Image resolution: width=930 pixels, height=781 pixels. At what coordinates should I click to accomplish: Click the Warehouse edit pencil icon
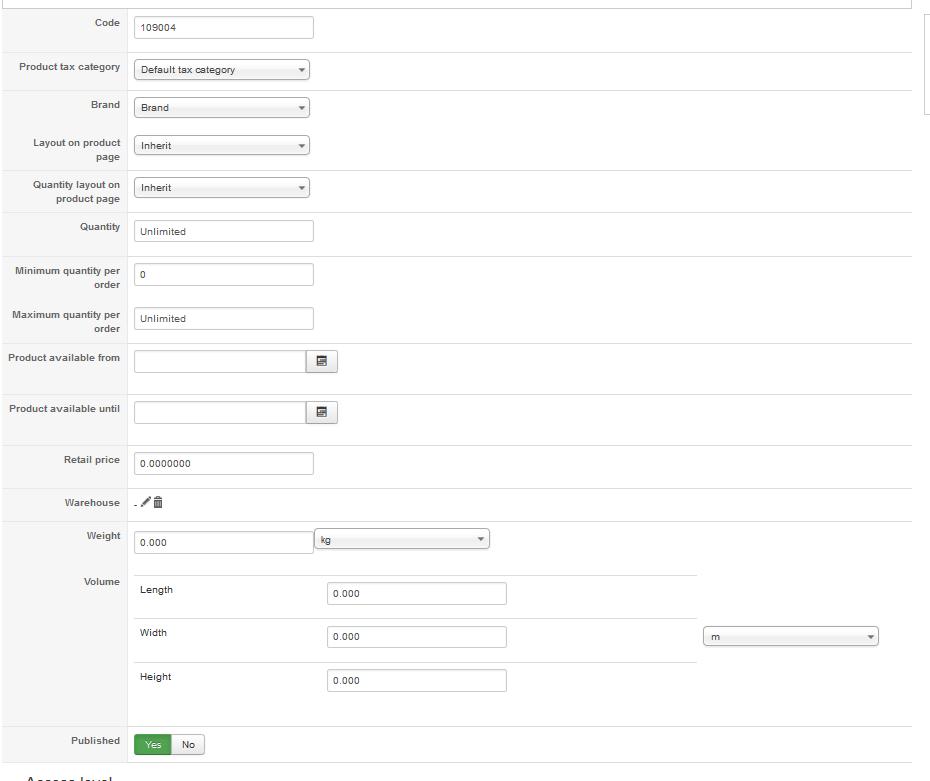[x=147, y=502]
